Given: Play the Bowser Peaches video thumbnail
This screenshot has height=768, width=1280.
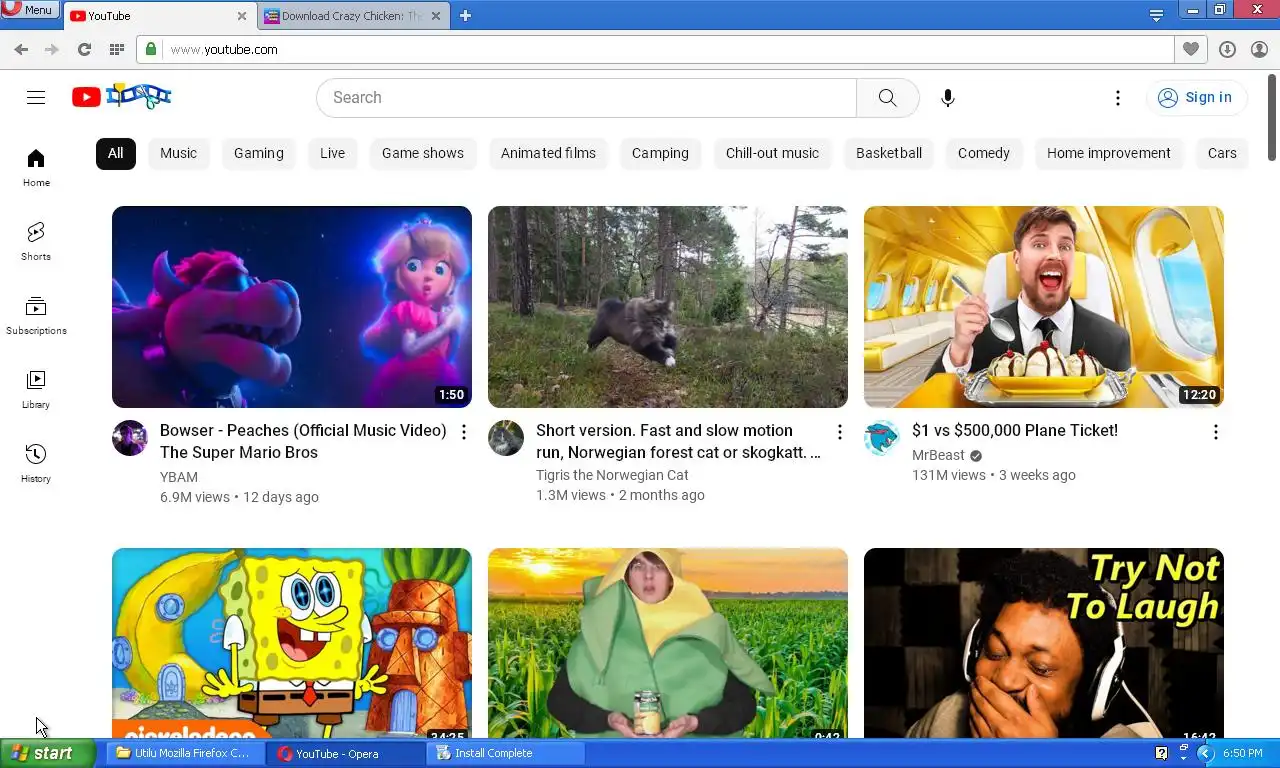Looking at the screenshot, I should [x=292, y=307].
